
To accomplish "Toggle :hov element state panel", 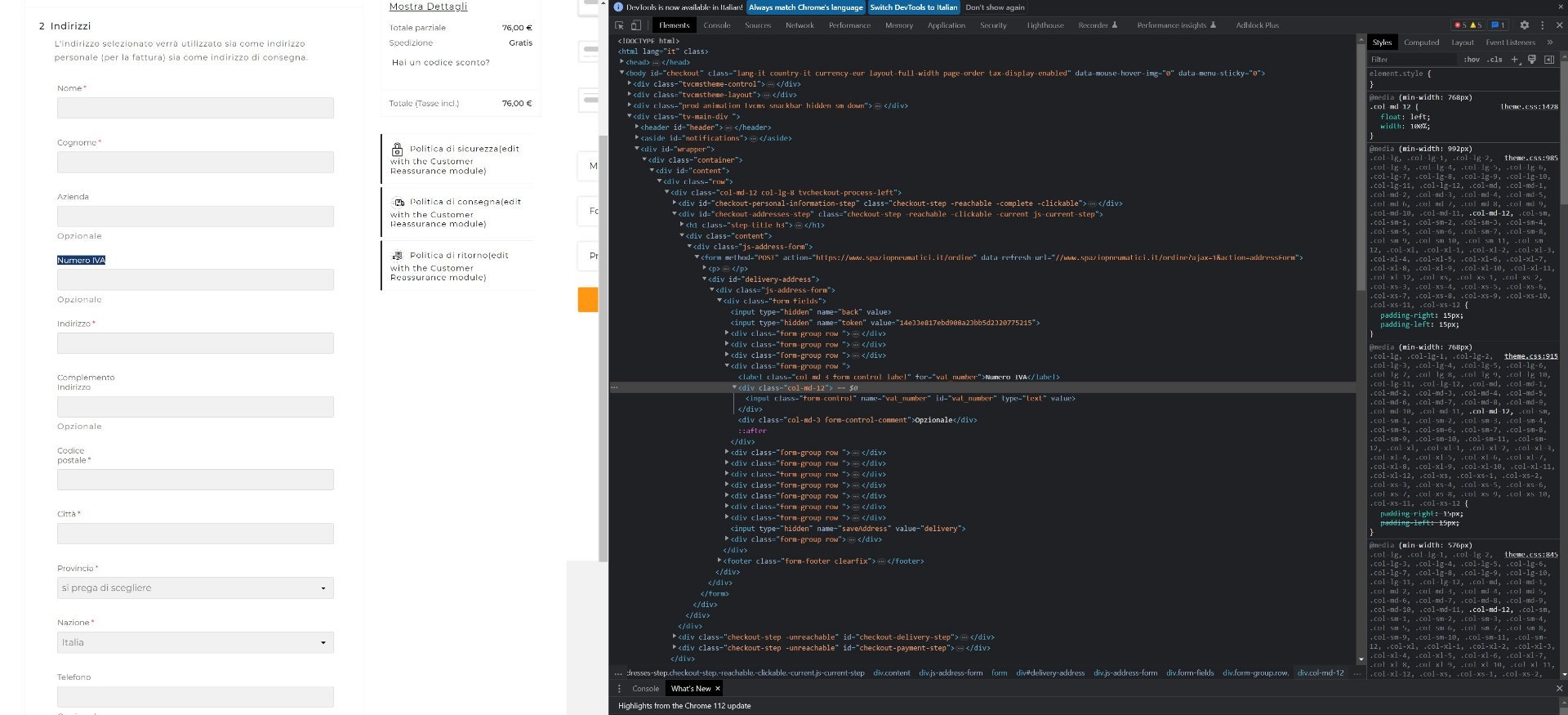I will 1472,60.
